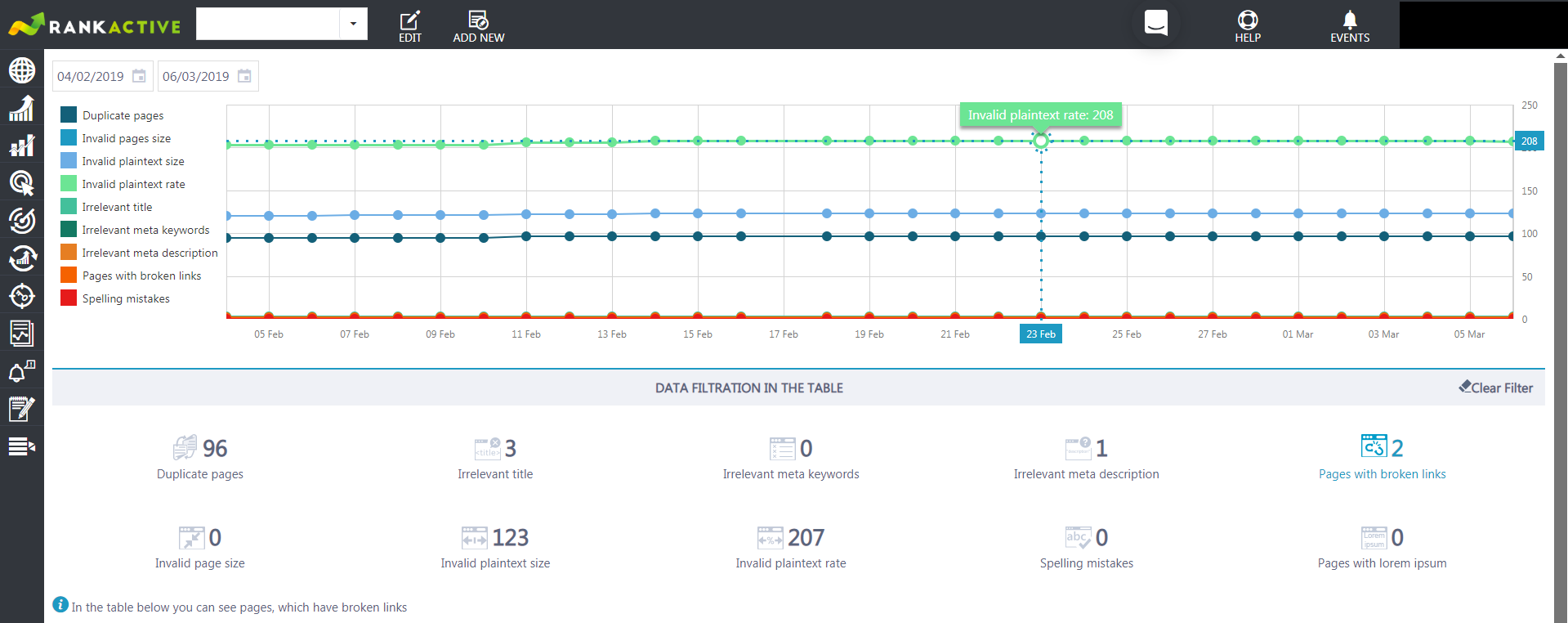This screenshot has height=623, width=1568.
Task: Open the crosshair sidebar icon
Action: pyautogui.click(x=22, y=295)
